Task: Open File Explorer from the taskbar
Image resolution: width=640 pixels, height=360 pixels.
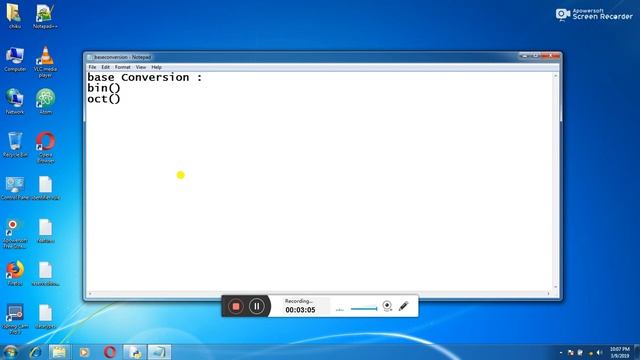Action: [59, 352]
